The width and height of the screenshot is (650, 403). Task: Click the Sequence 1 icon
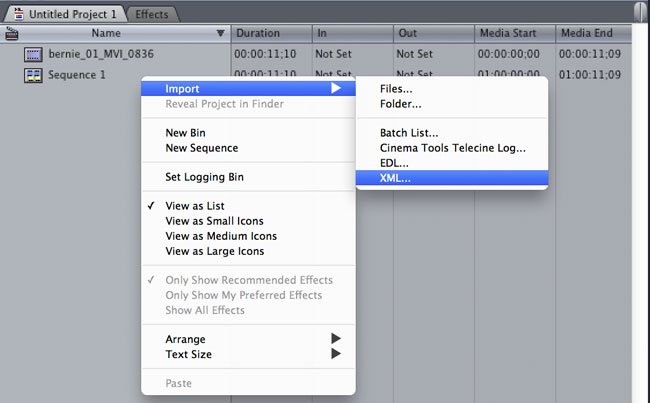[33, 75]
